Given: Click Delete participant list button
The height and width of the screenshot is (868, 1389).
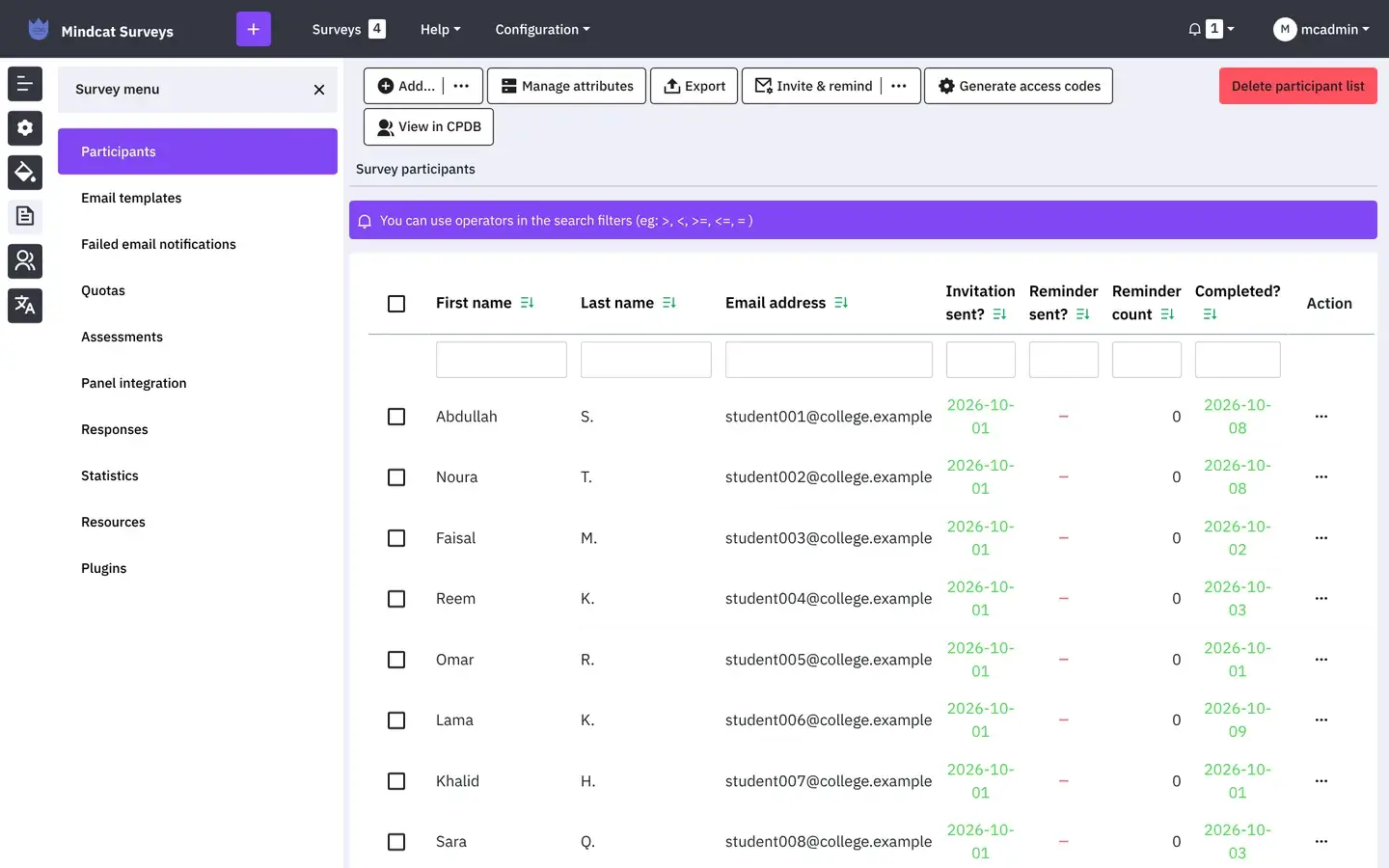Looking at the screenshot, I should pyautogui.click(x=1297, y=86).
